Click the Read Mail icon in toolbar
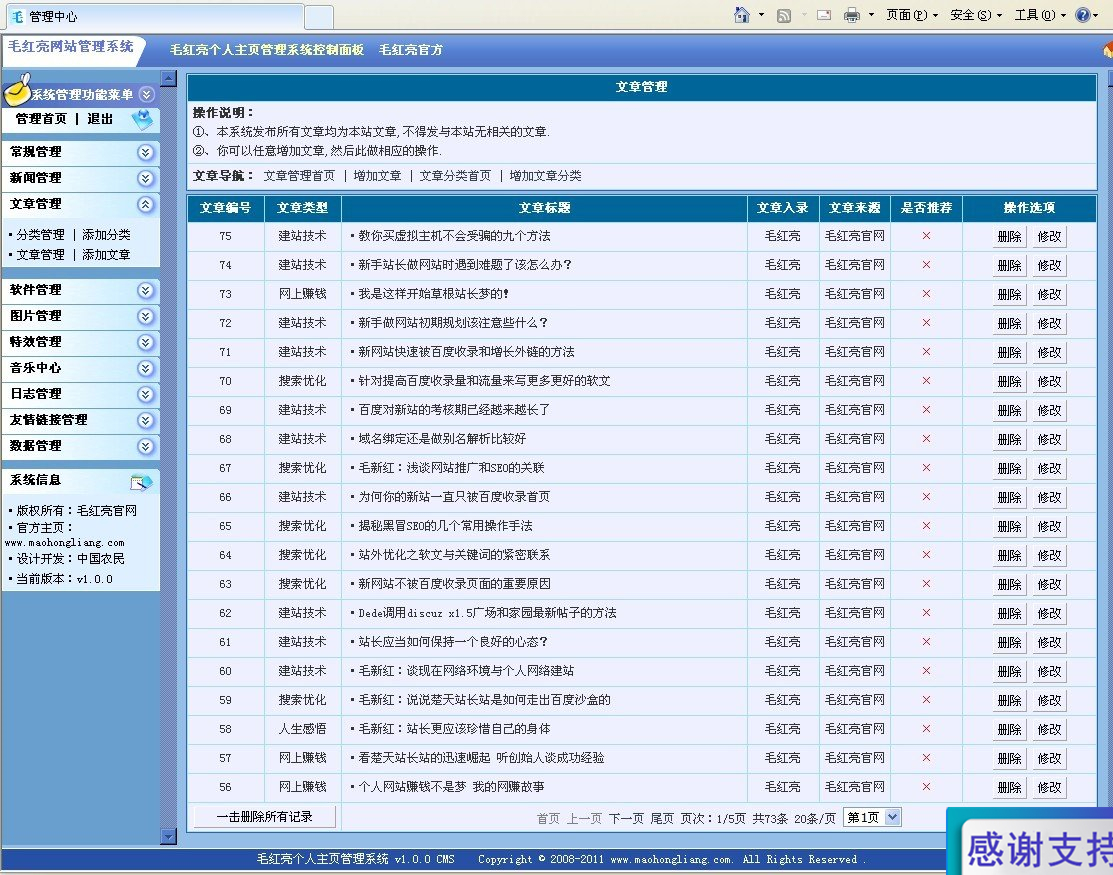Viewport: 1113px width, 875px height. [824, 15]
